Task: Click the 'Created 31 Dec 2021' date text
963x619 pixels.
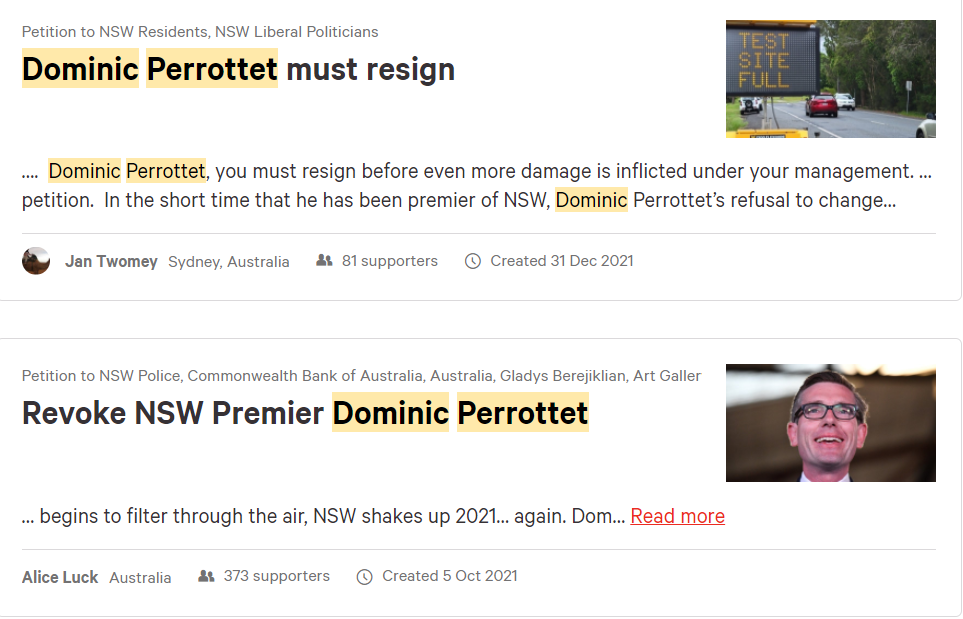Action: 561,261
